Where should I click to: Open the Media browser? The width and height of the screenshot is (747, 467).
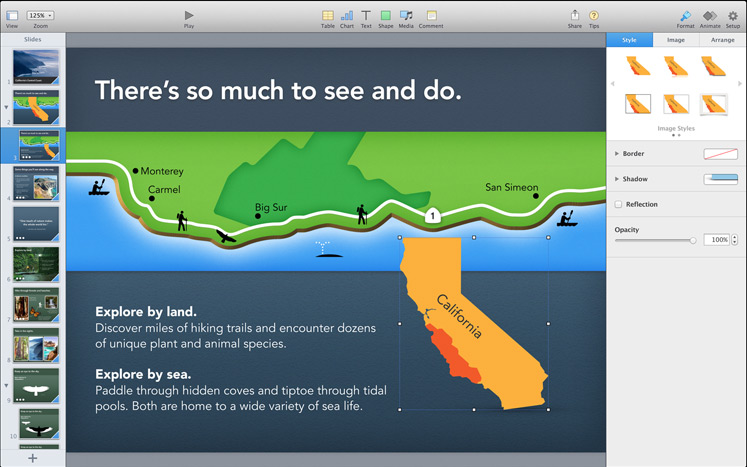click(406, 16)
